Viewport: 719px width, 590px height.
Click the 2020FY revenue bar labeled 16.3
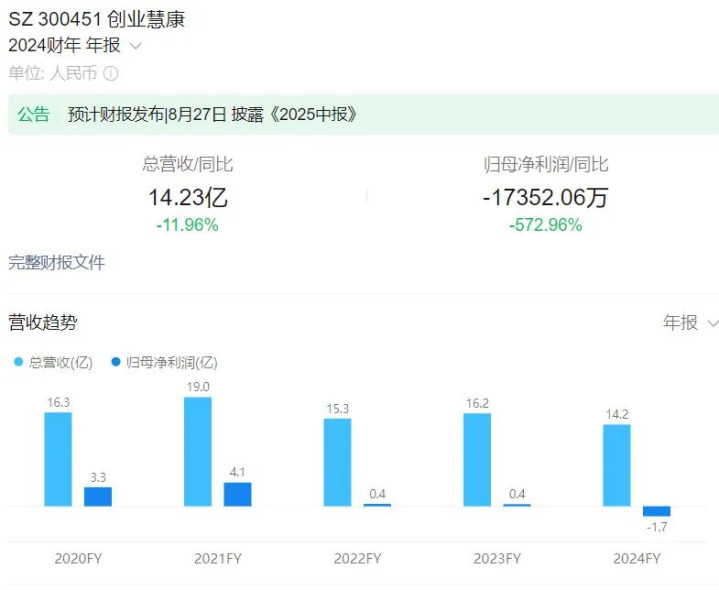58,459
